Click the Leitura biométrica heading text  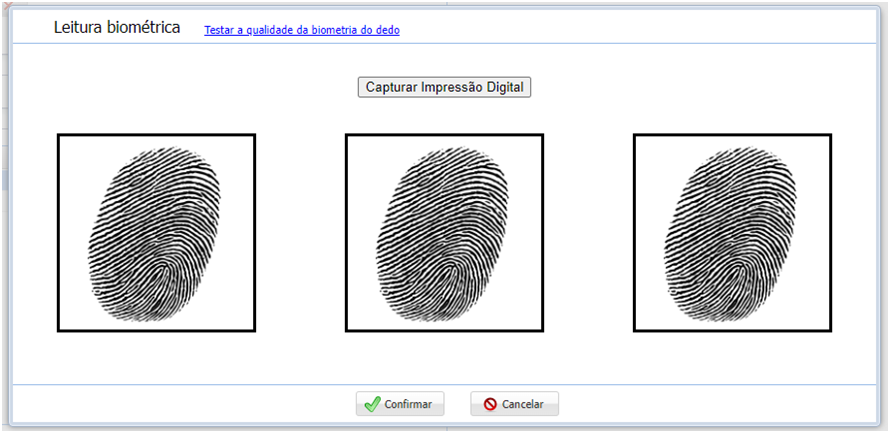click(117, 27)
